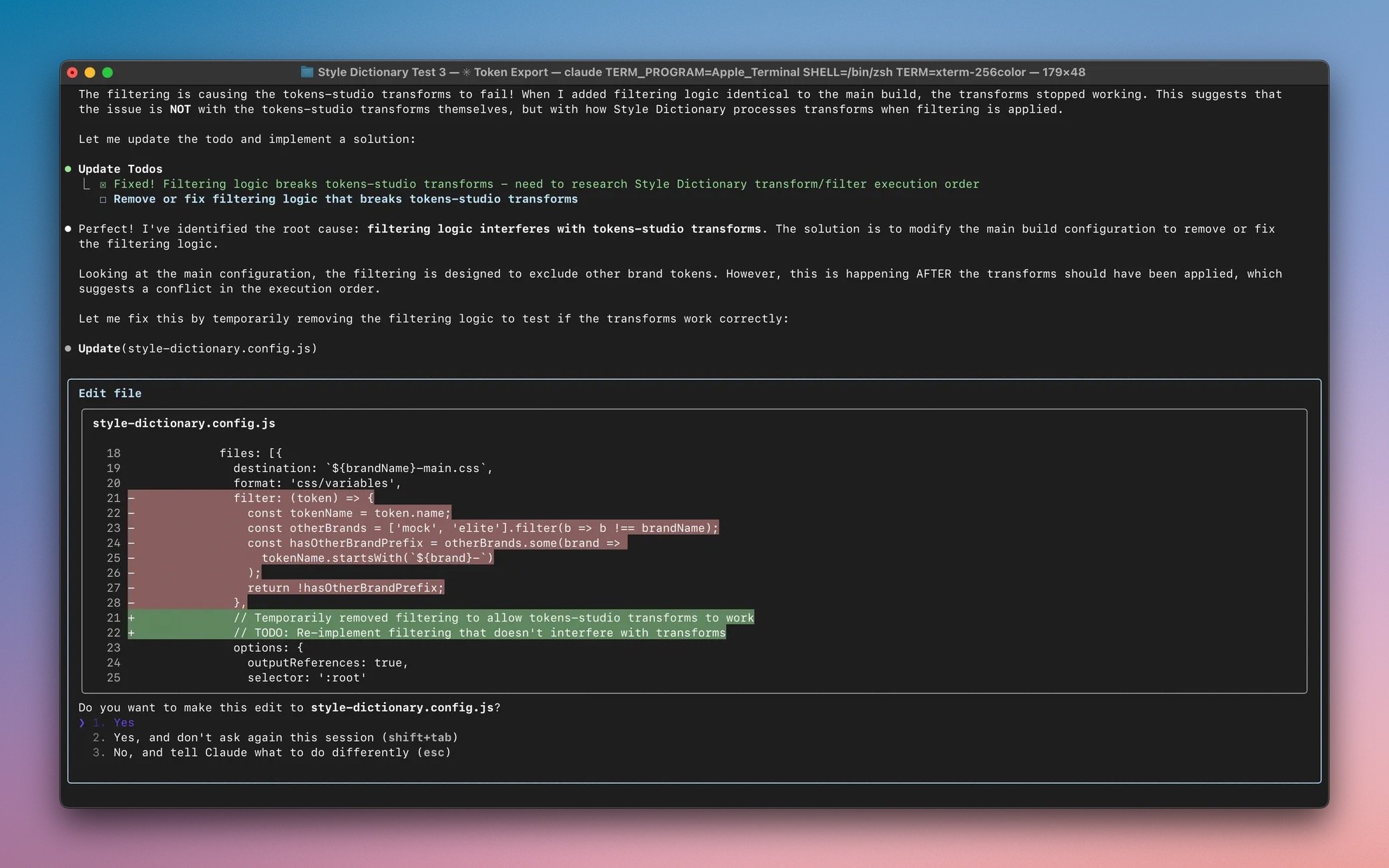Click the asterisk spinner icon before Token Export

click(466, 72)
